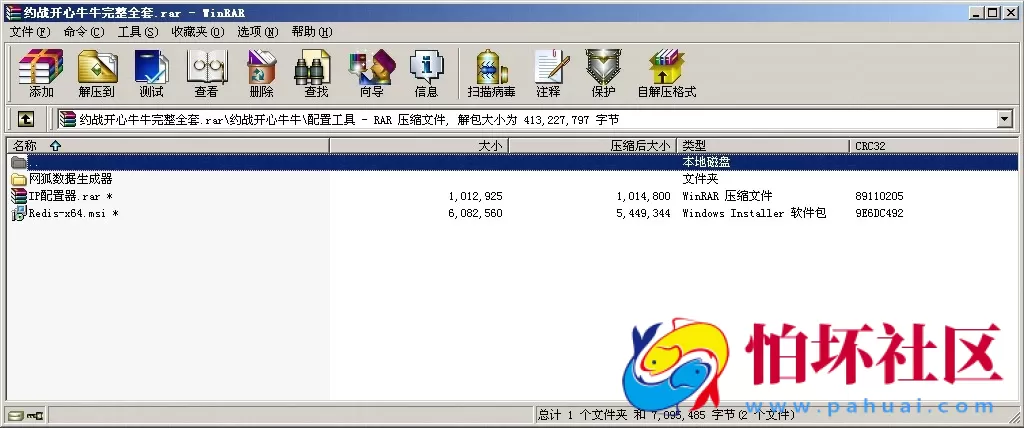The height and width of the screenshot is (428, 1024).
Task: Click the 本地磁盘 type cell
Action: [706, 161]
